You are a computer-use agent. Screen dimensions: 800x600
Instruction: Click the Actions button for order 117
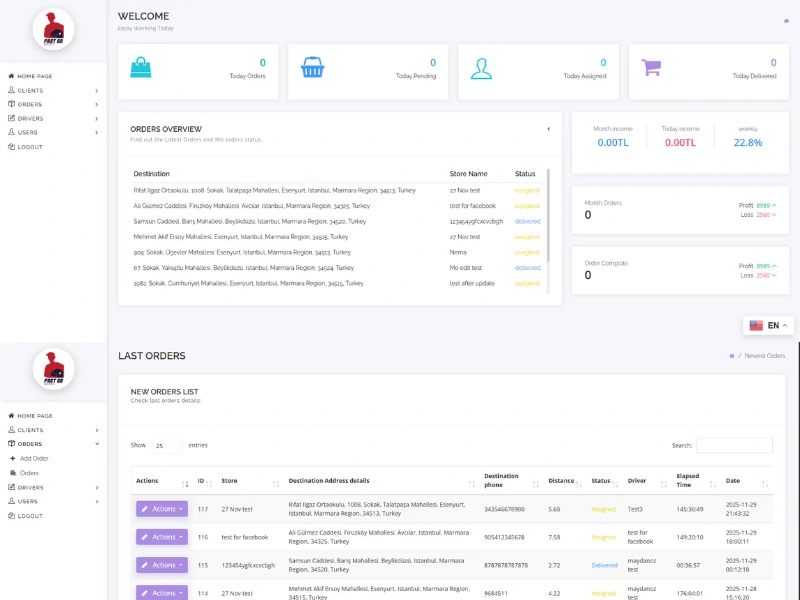coord(160,509)
